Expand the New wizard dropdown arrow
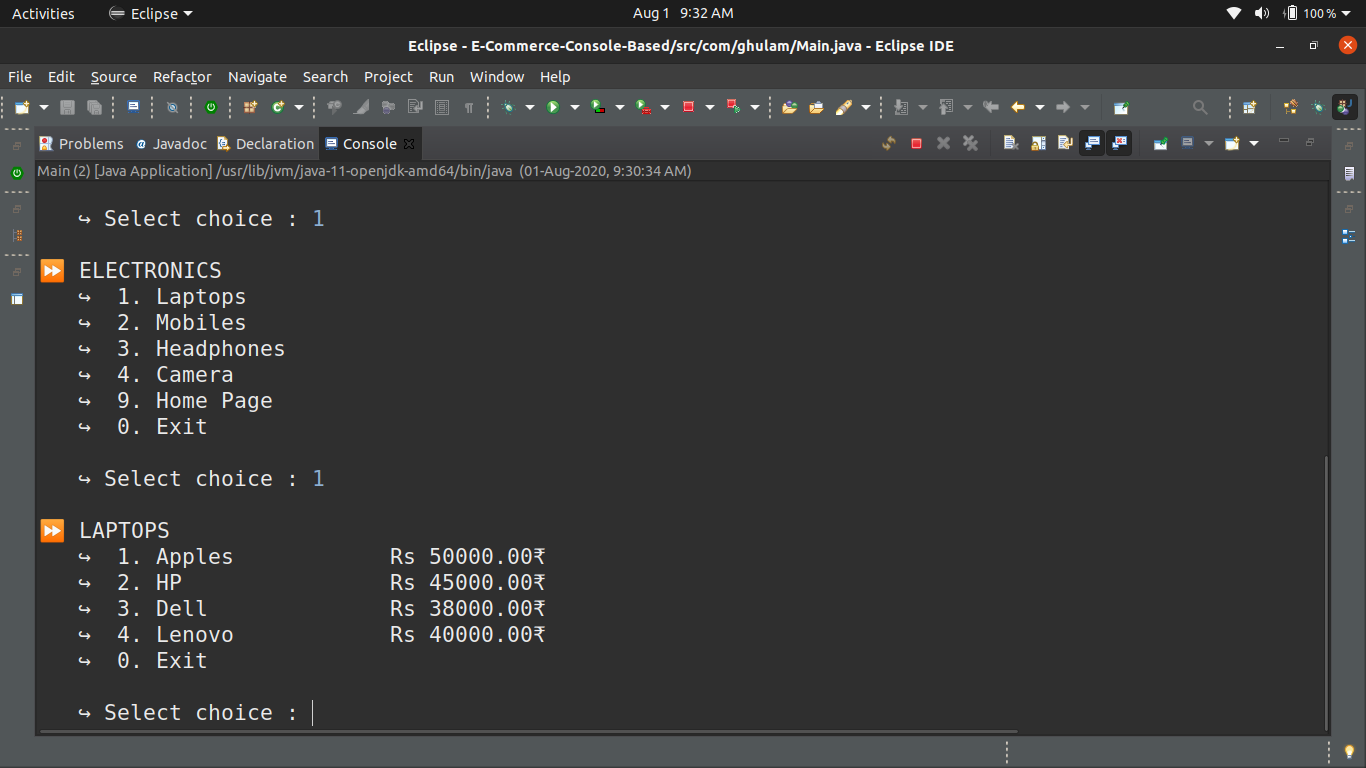The height and width of the screenshot is (768, 1366). tap(43, 107)
